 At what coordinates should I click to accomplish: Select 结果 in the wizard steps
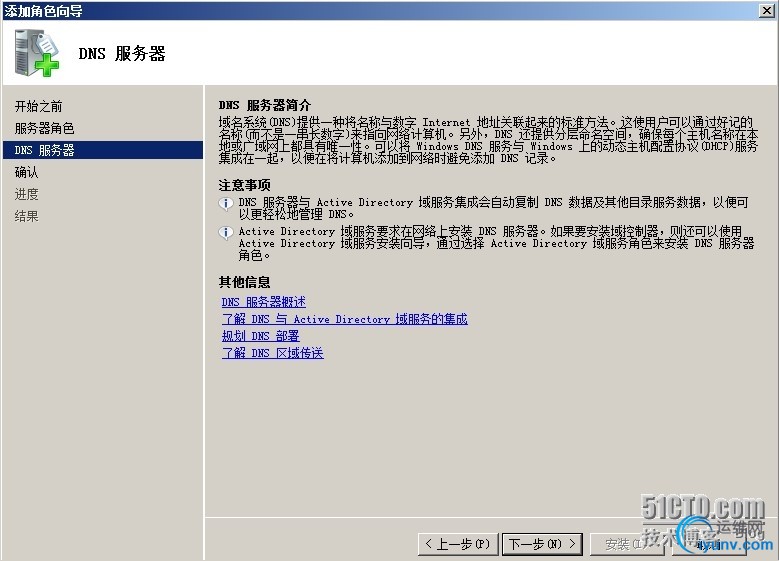(x=26, y=216)
